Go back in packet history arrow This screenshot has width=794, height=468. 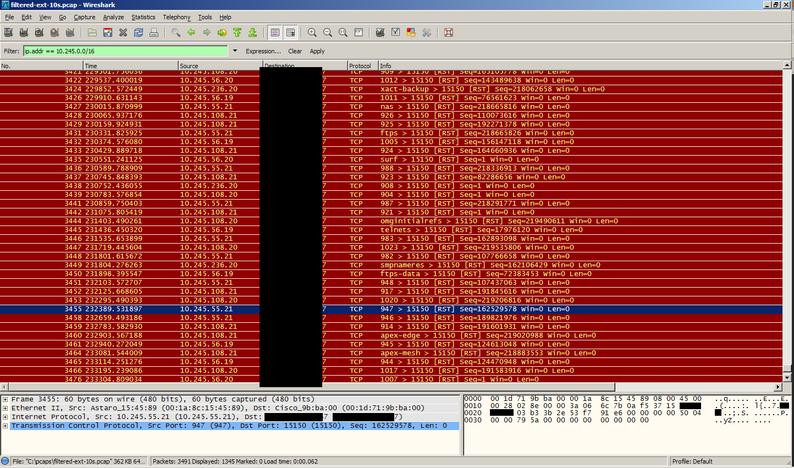click(x=191, y=32)
